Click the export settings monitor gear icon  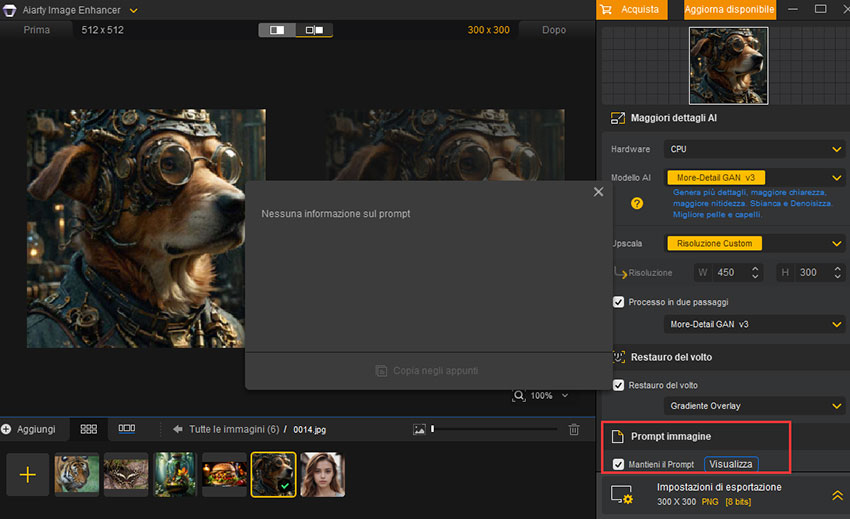[622, 495]
